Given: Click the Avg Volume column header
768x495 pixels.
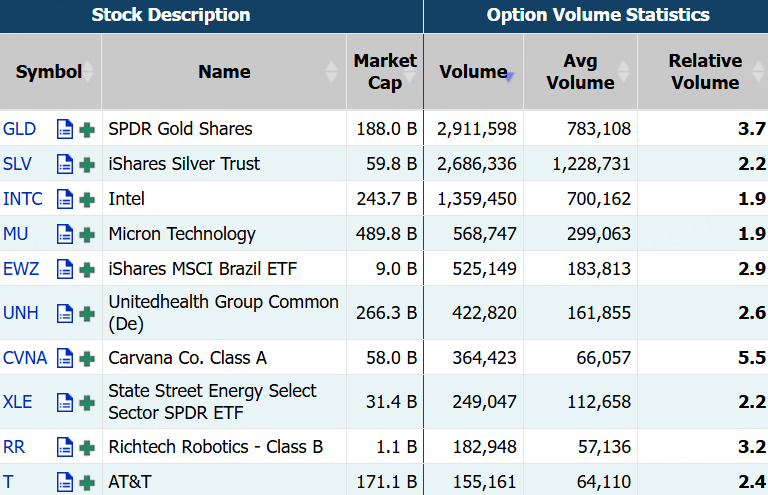Looking at the screenshot, I should tap(580, 72).
